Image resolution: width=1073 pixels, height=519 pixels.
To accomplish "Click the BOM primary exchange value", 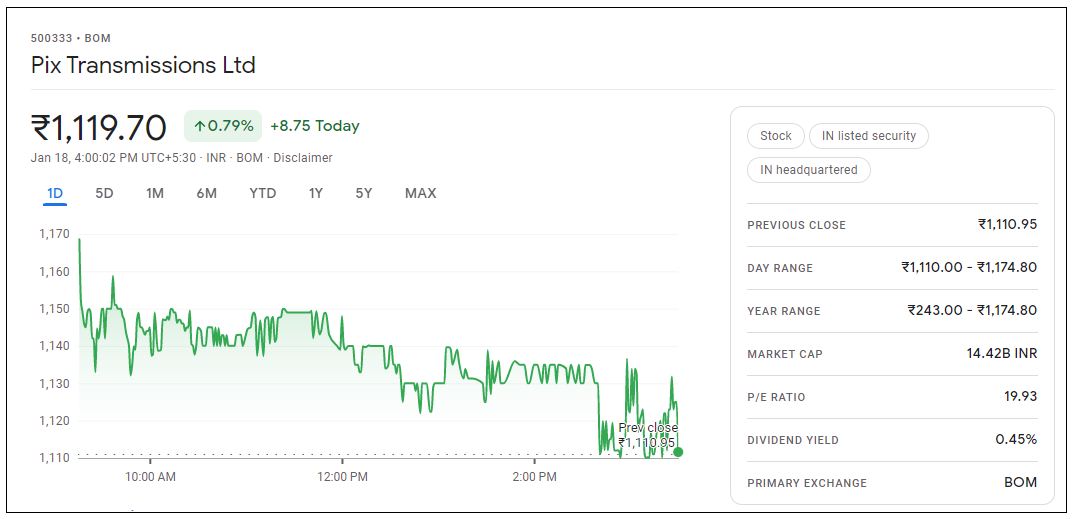I will tap(1020, 482).
